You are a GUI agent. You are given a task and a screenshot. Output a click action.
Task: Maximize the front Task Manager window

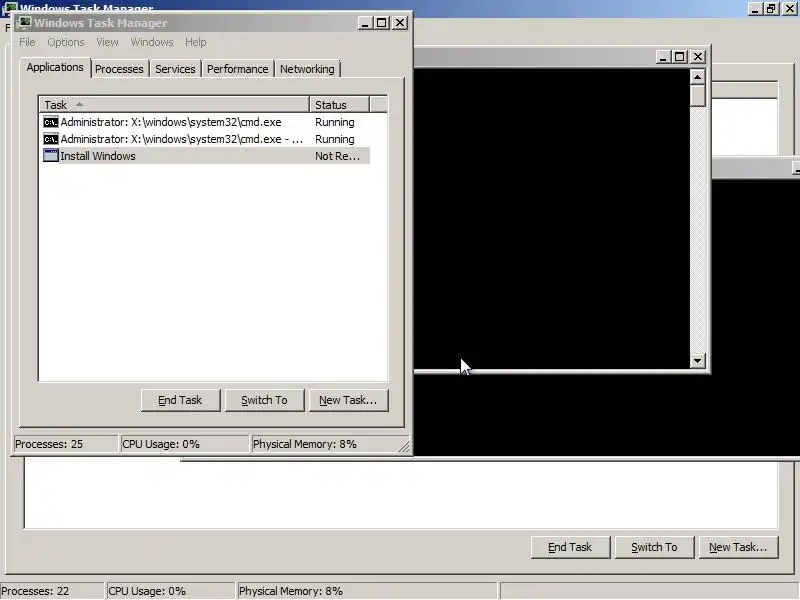(x=382, y=23)
